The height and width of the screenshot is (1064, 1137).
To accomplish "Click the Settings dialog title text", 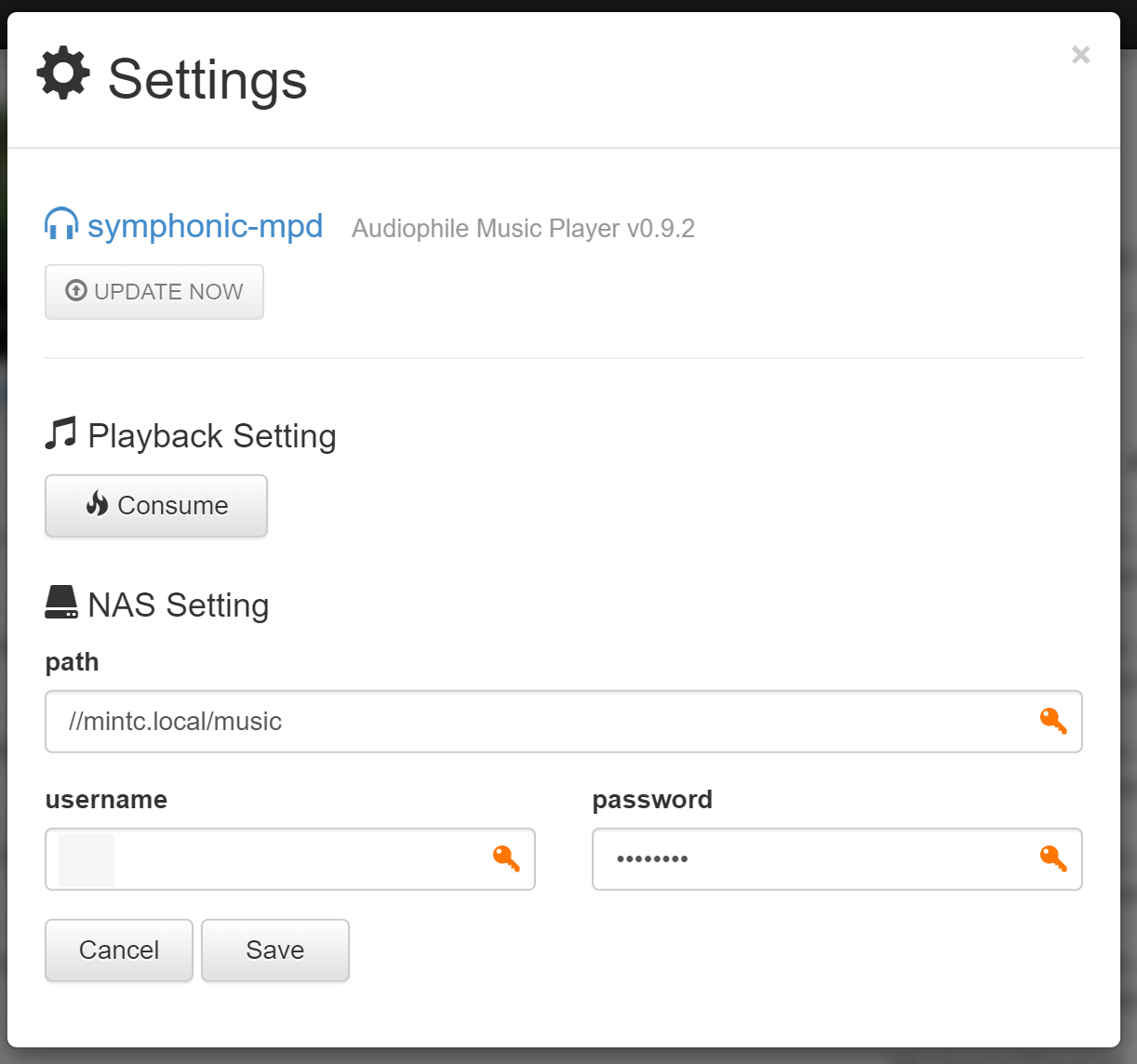I will click(x=207, y=79).
